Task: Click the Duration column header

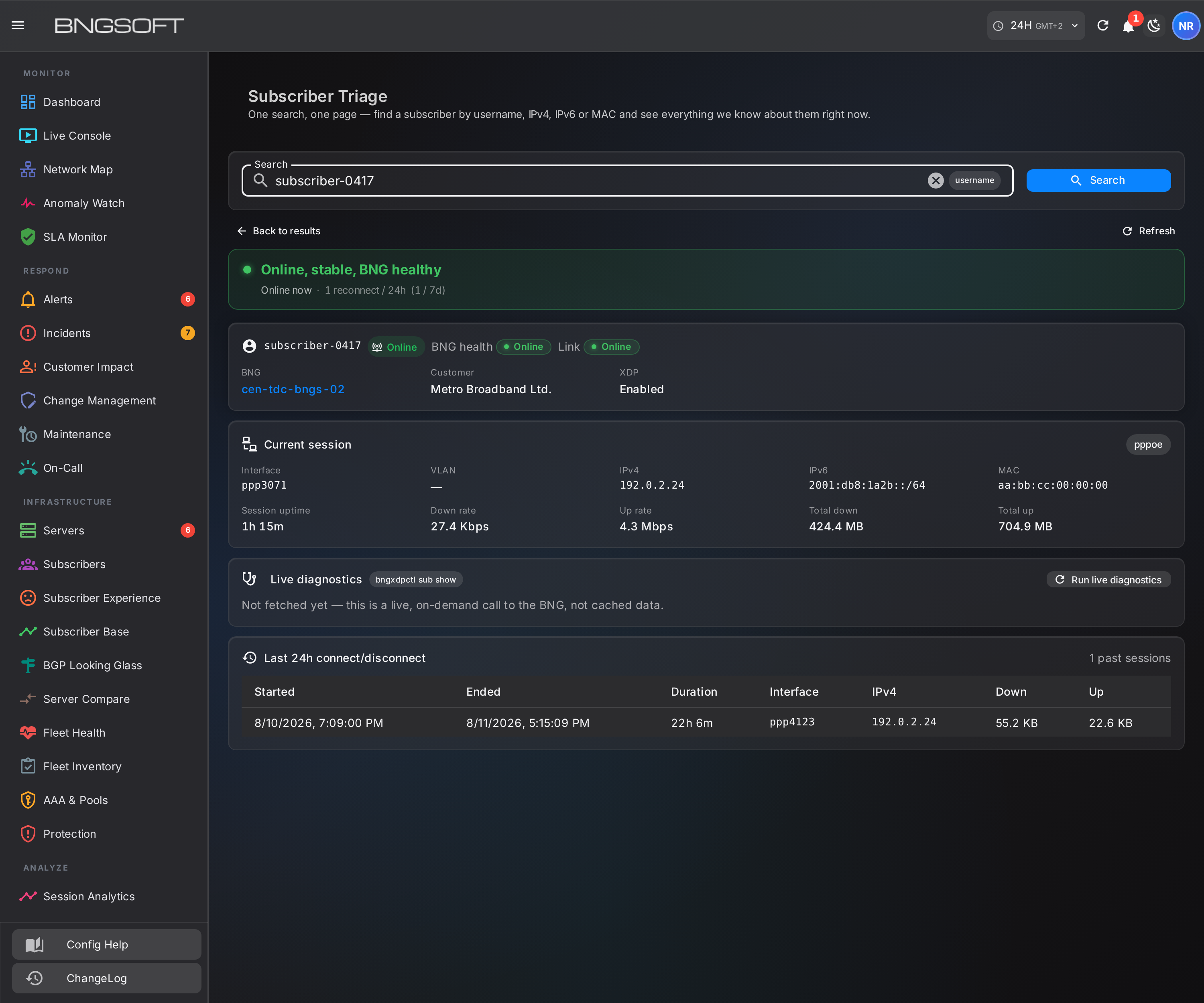Action: click(x=694, y=692)
